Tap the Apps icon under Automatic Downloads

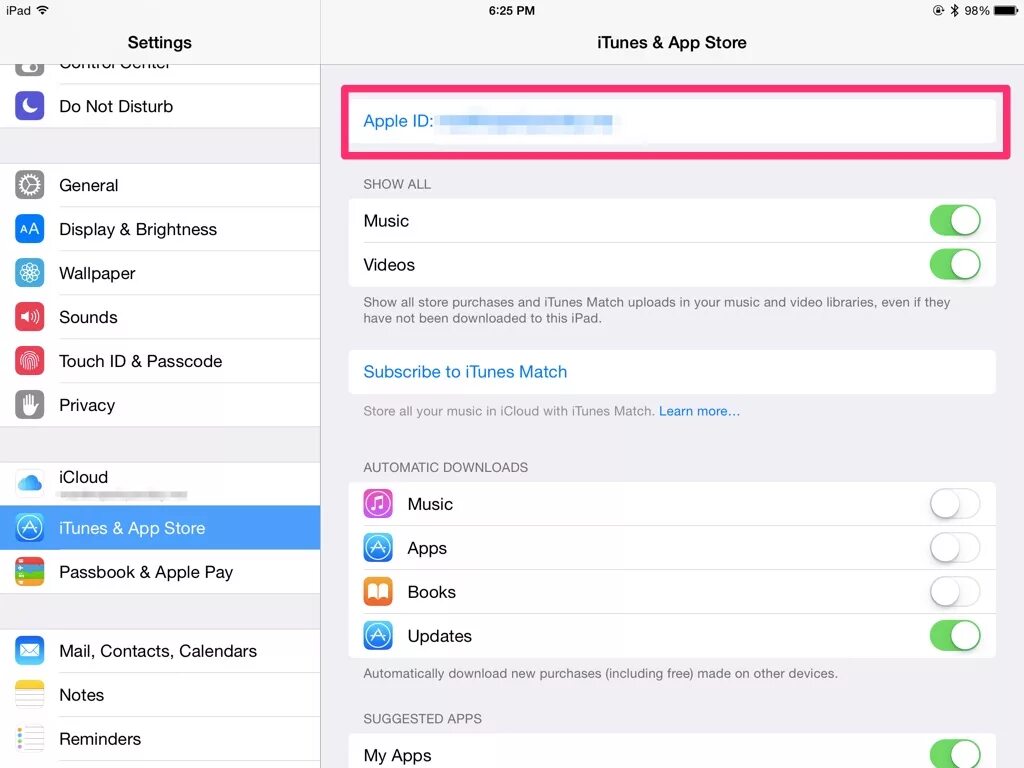378,547
